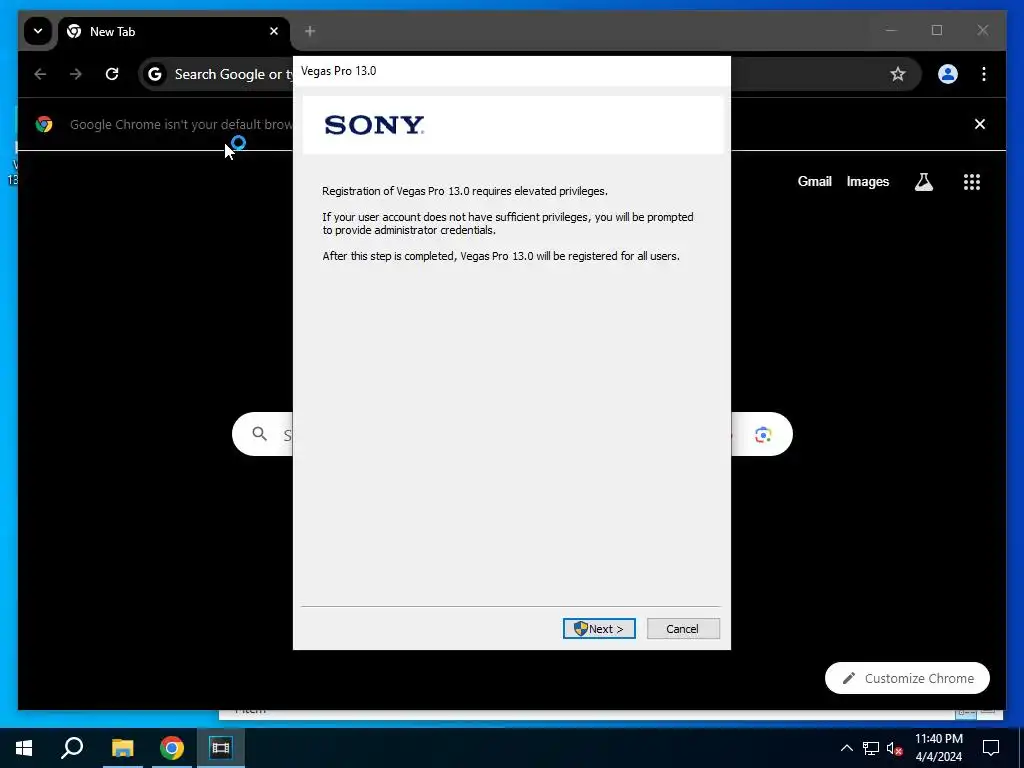Open Chrome three-dot menu
This screenshot has width=1024, height=768.
[984, 74]
